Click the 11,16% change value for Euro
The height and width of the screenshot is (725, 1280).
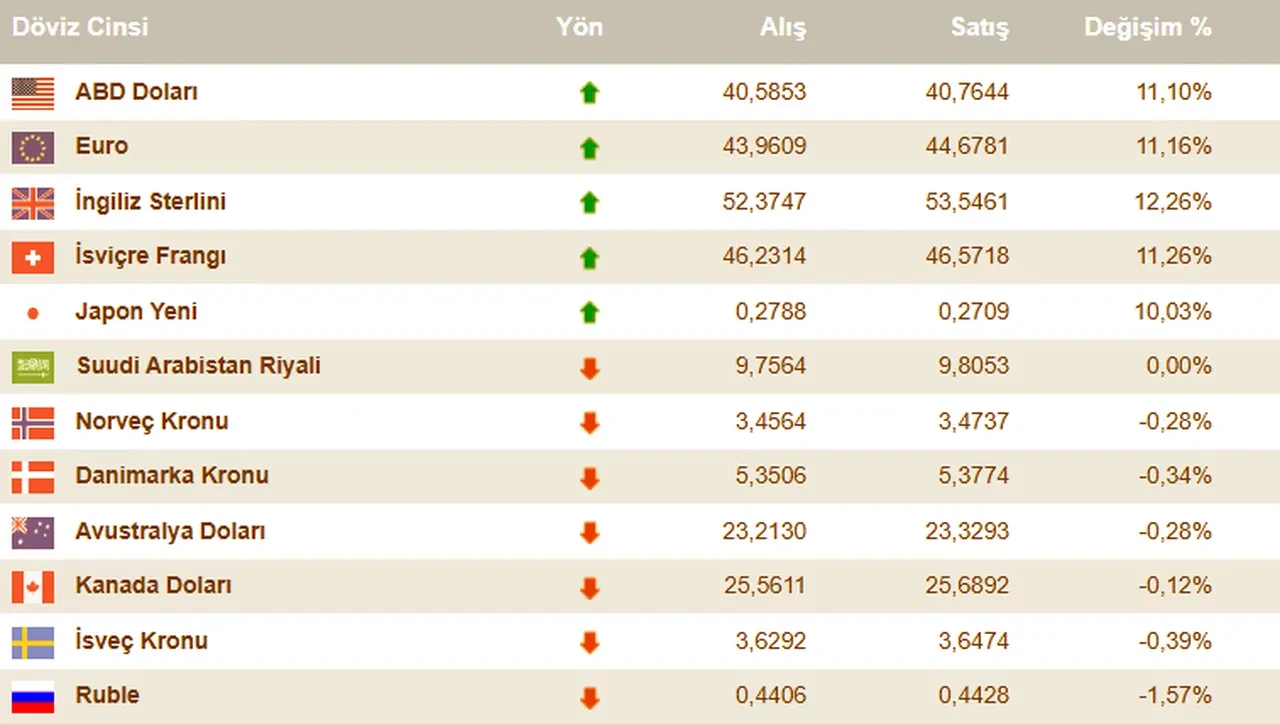tap(1174, 147)
